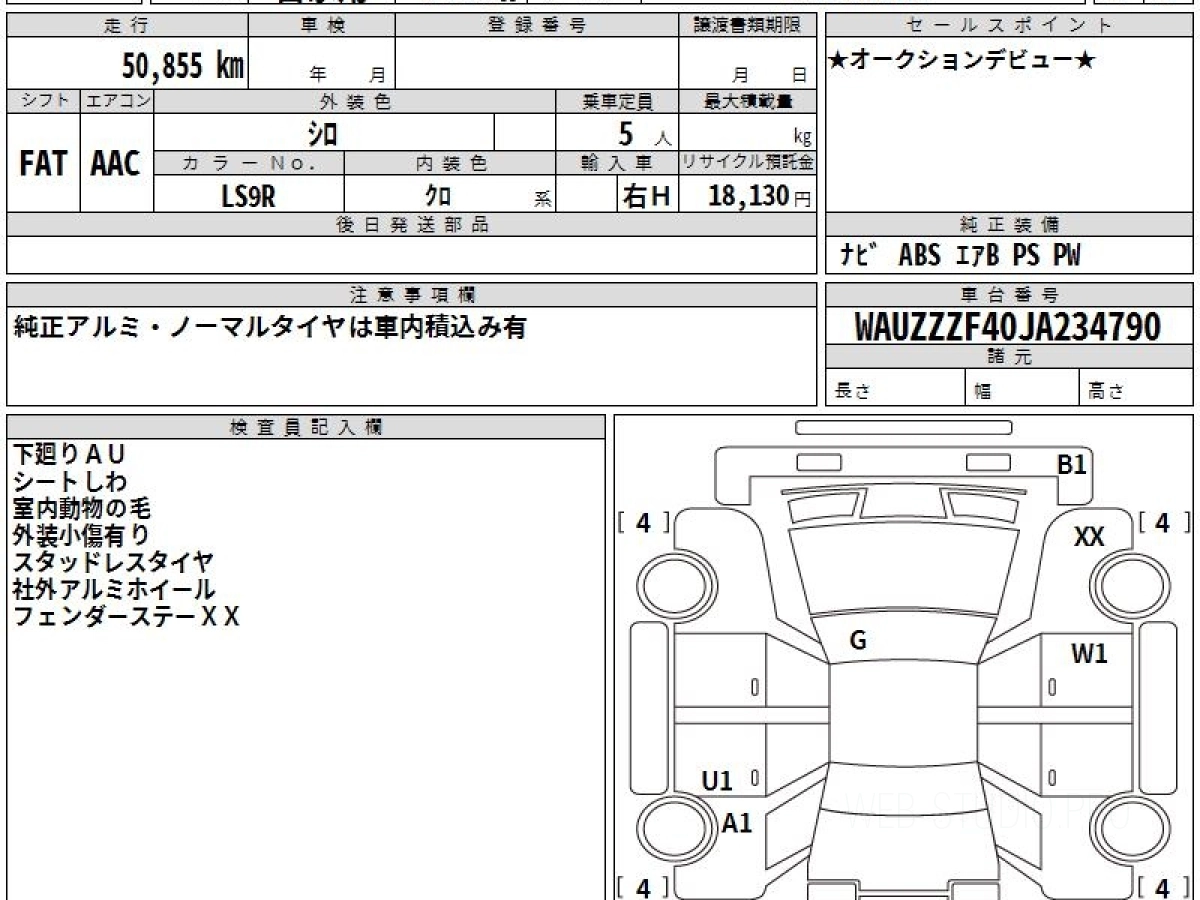Click the 注意事項欄 header
This screenshot has height=900, width=1200.
pyautogui.click(x=411, y=295)
